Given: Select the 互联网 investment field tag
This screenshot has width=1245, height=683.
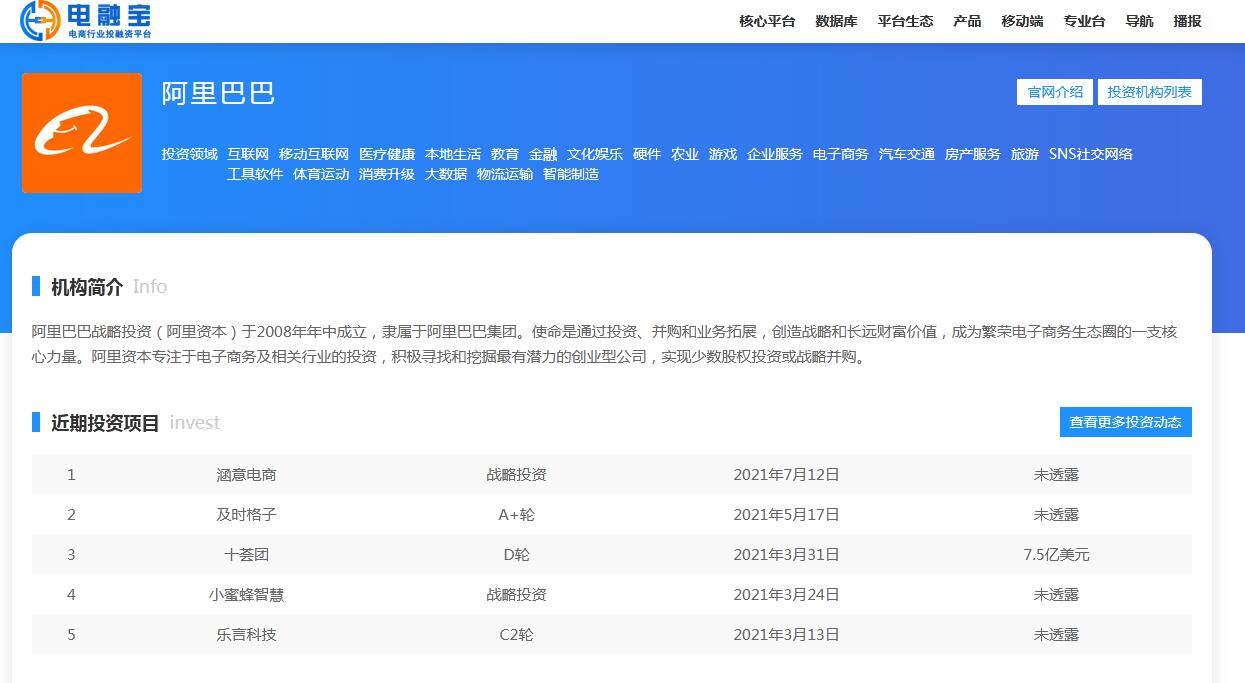Looking at the screenshot, I should [x=248, y=154].
